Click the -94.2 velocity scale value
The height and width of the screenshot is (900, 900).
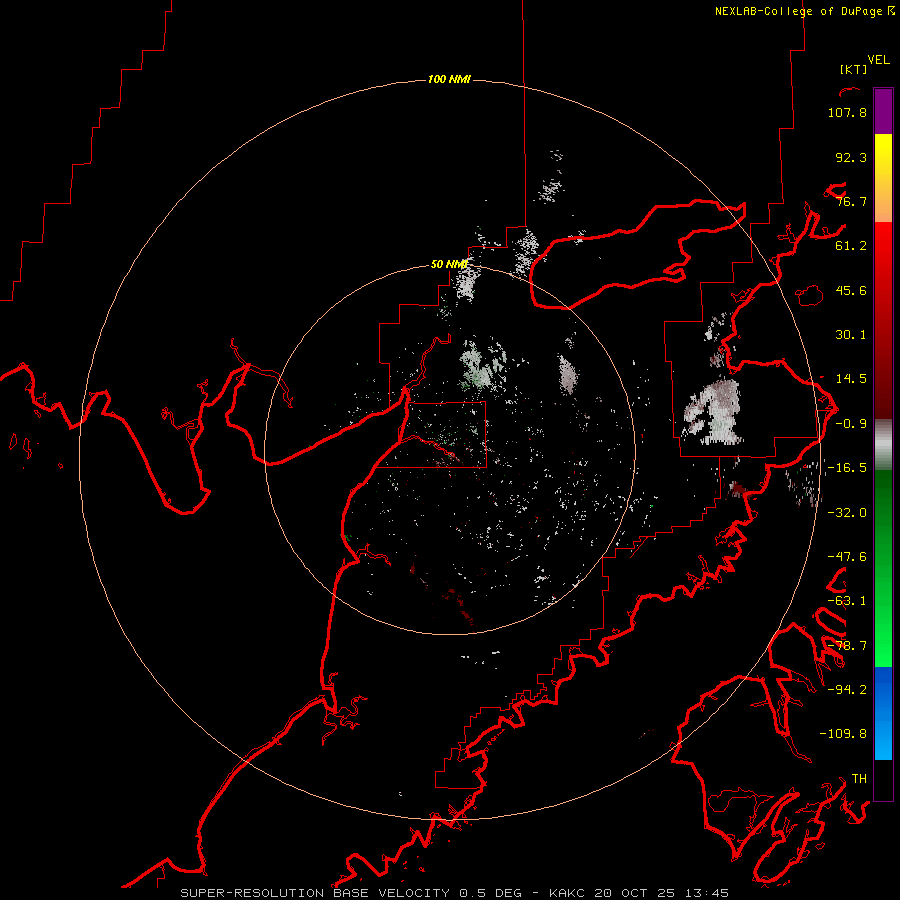click(x=847, y=690)
